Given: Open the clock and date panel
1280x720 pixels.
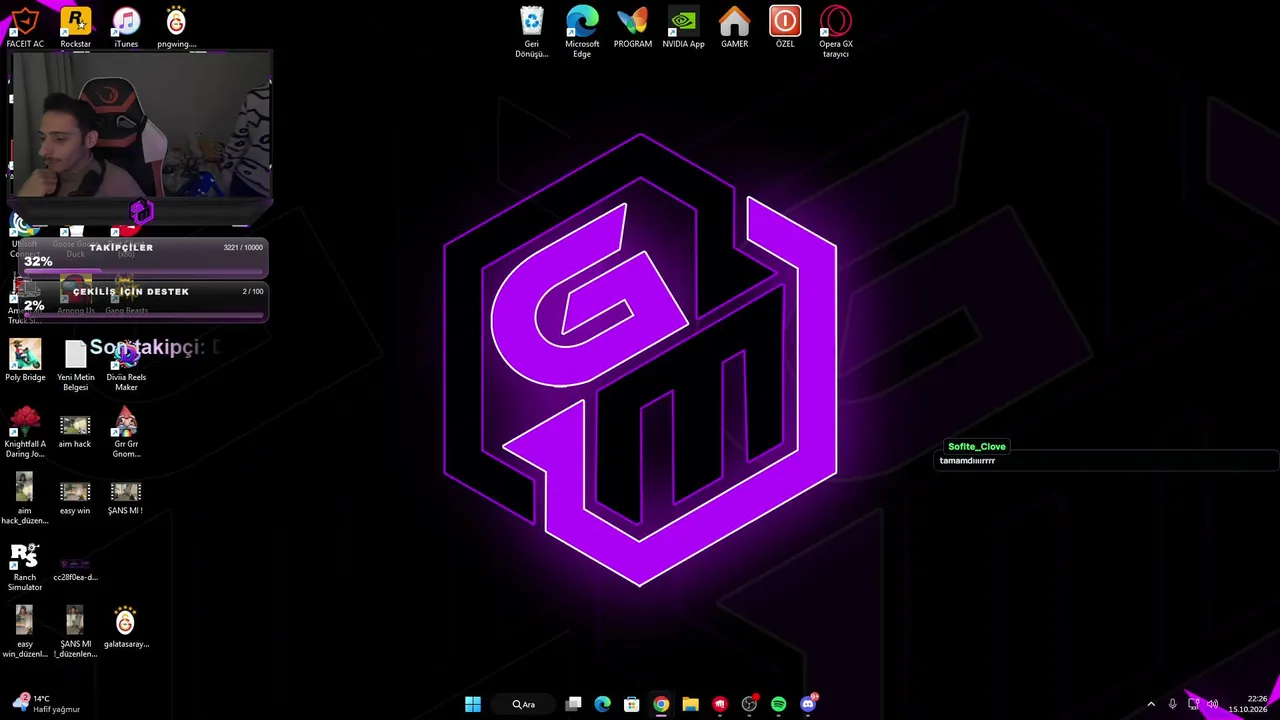Looking at the screenshot, I should coord(1250,704).
